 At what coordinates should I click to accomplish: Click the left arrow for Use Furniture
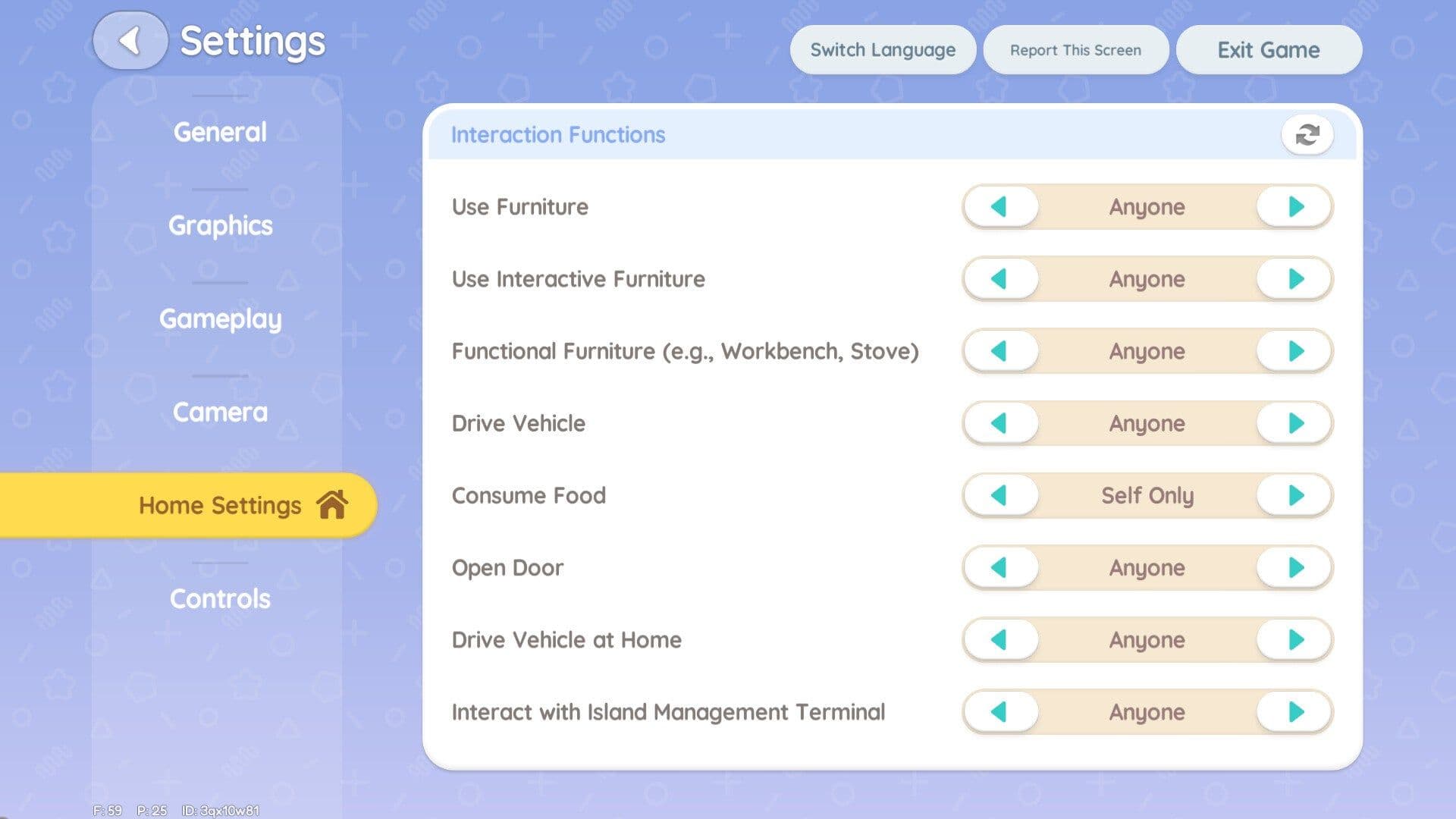pyautogui.click(x=1000, y=206)
